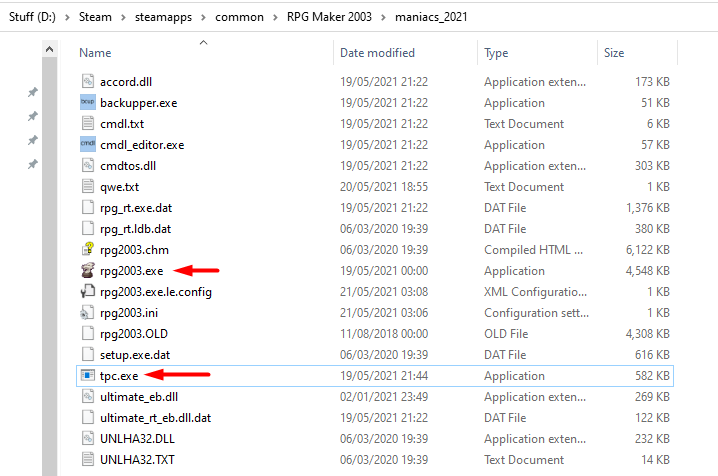
Task: Expand the chevron after common breadcrumb
Action: click(x=275, y=17)
